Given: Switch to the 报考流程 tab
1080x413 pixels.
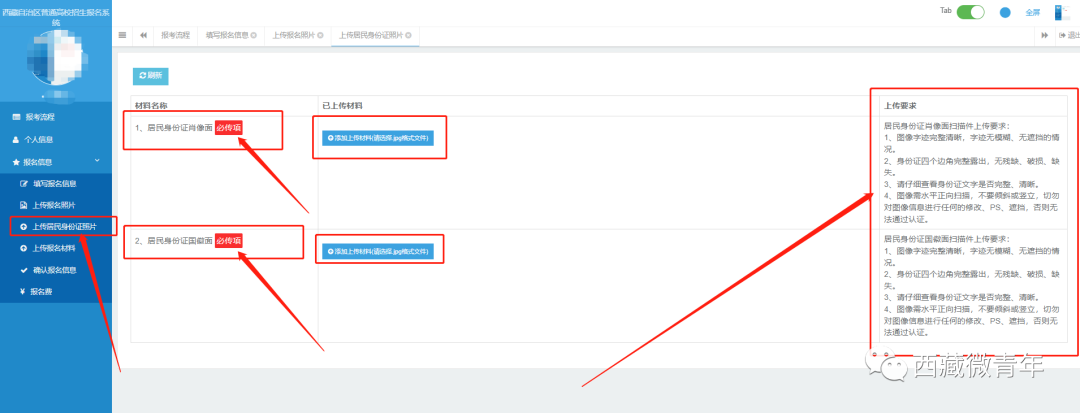Looking at the screenshot, I should click(175, 35).
